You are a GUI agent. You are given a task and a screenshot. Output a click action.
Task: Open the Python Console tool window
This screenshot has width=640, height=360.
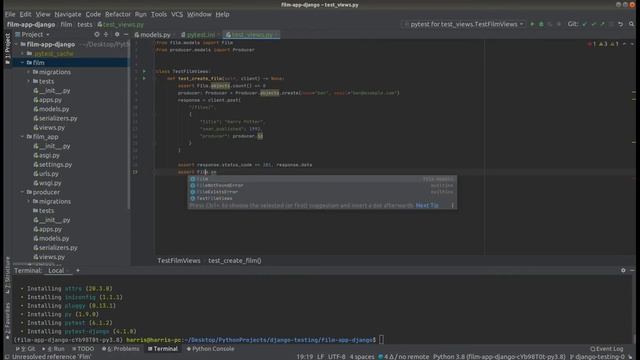point(211,349)
